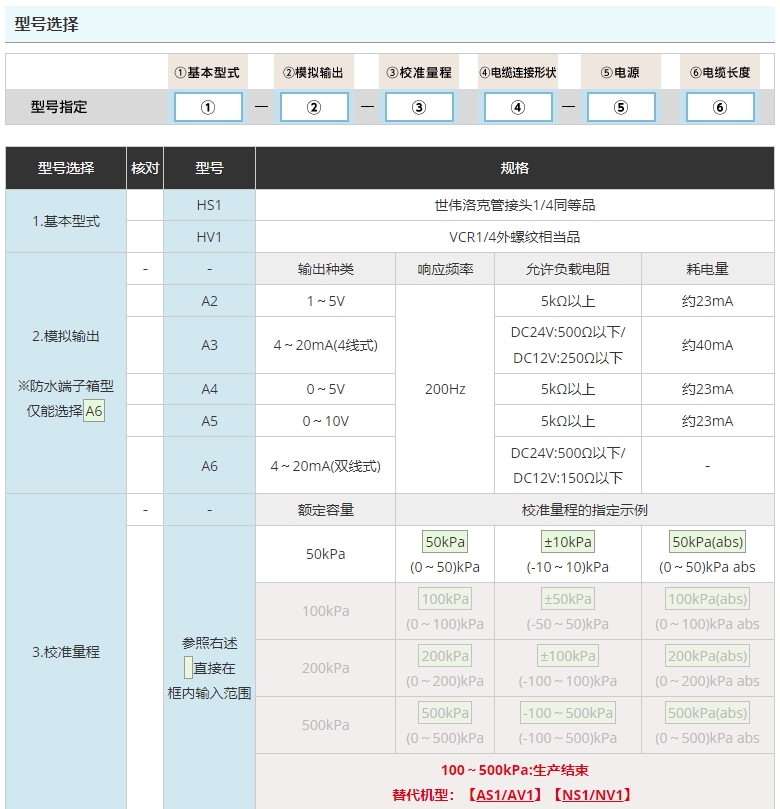Select the ①基本型式 header label

[207, 72]
